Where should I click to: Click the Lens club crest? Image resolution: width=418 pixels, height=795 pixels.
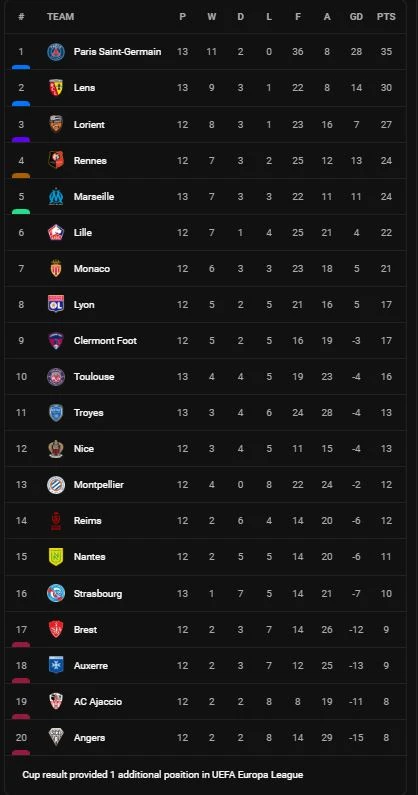[56, 88]
